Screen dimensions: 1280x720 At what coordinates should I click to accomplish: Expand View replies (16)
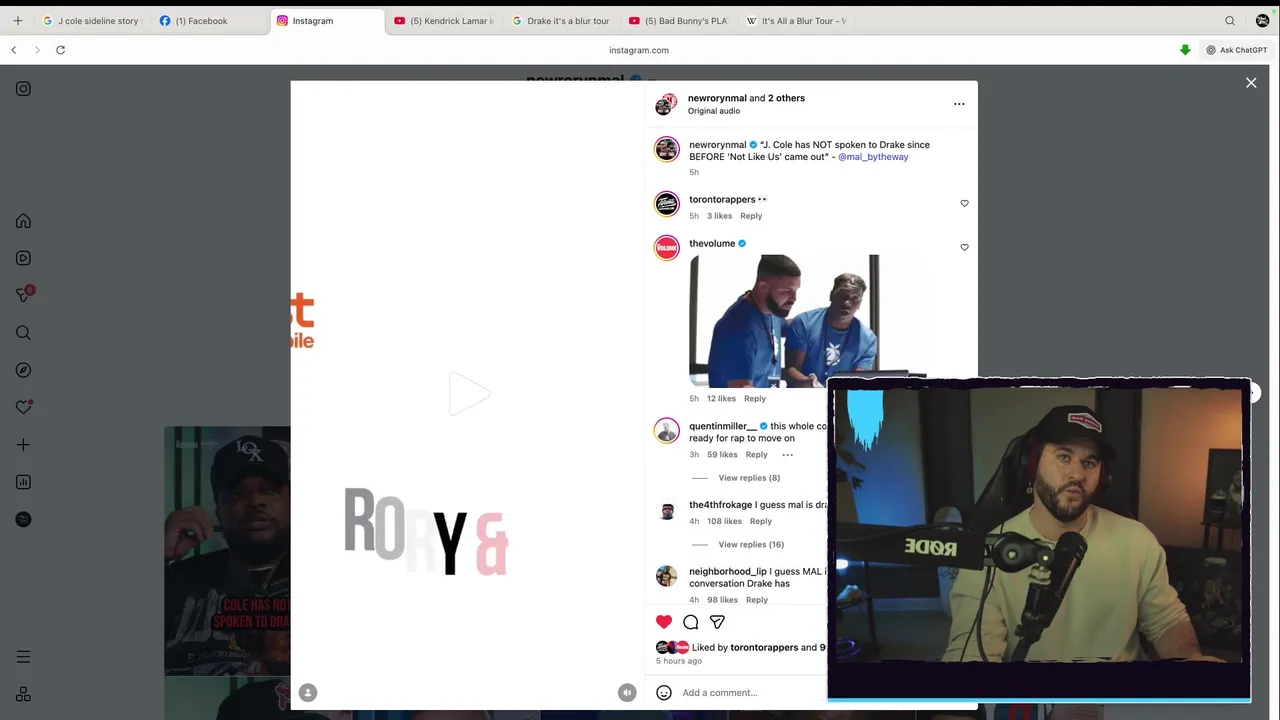coord(751,545)
